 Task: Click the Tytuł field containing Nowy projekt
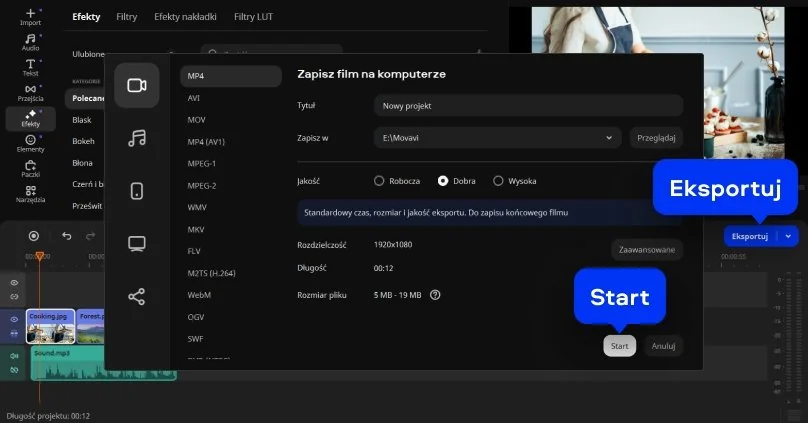pyautogui.click(x=527, y=105)
